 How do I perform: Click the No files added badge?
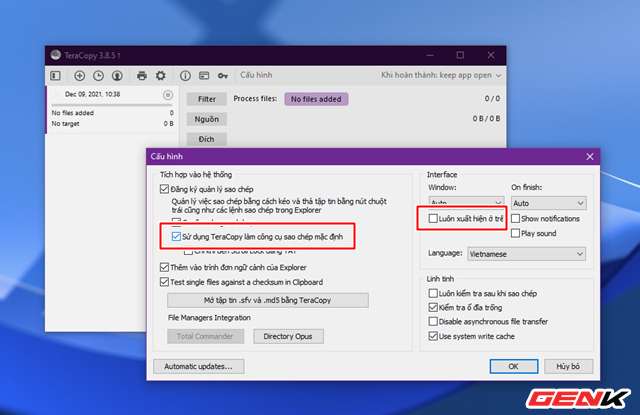[x=316, y=99]
